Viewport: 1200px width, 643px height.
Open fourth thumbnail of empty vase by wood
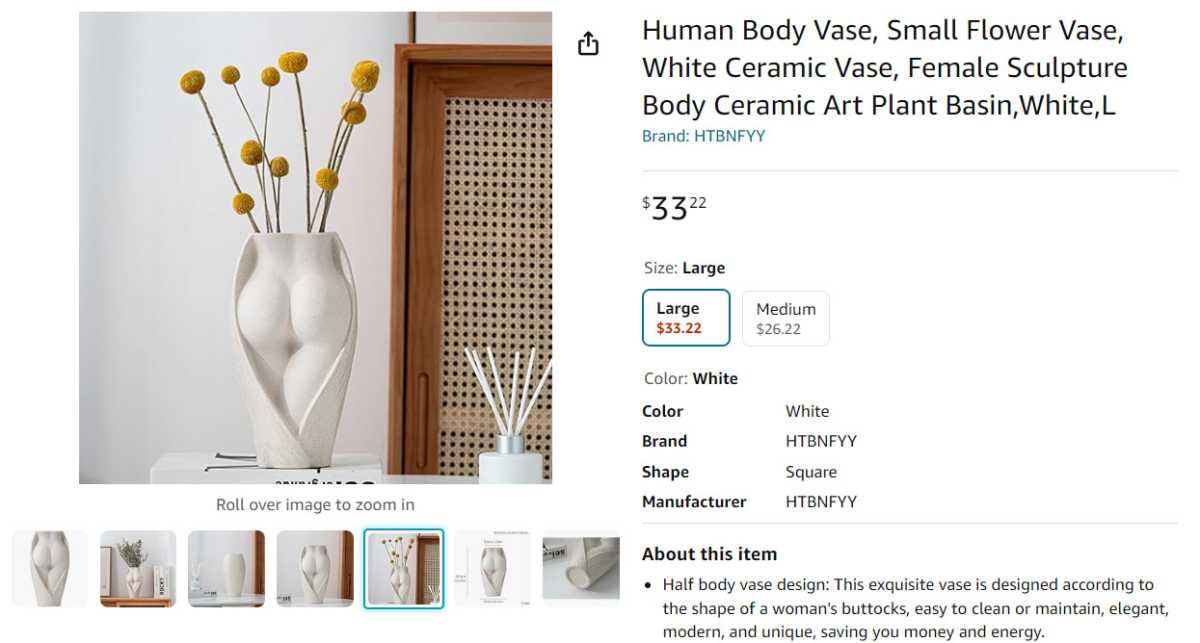315,568
